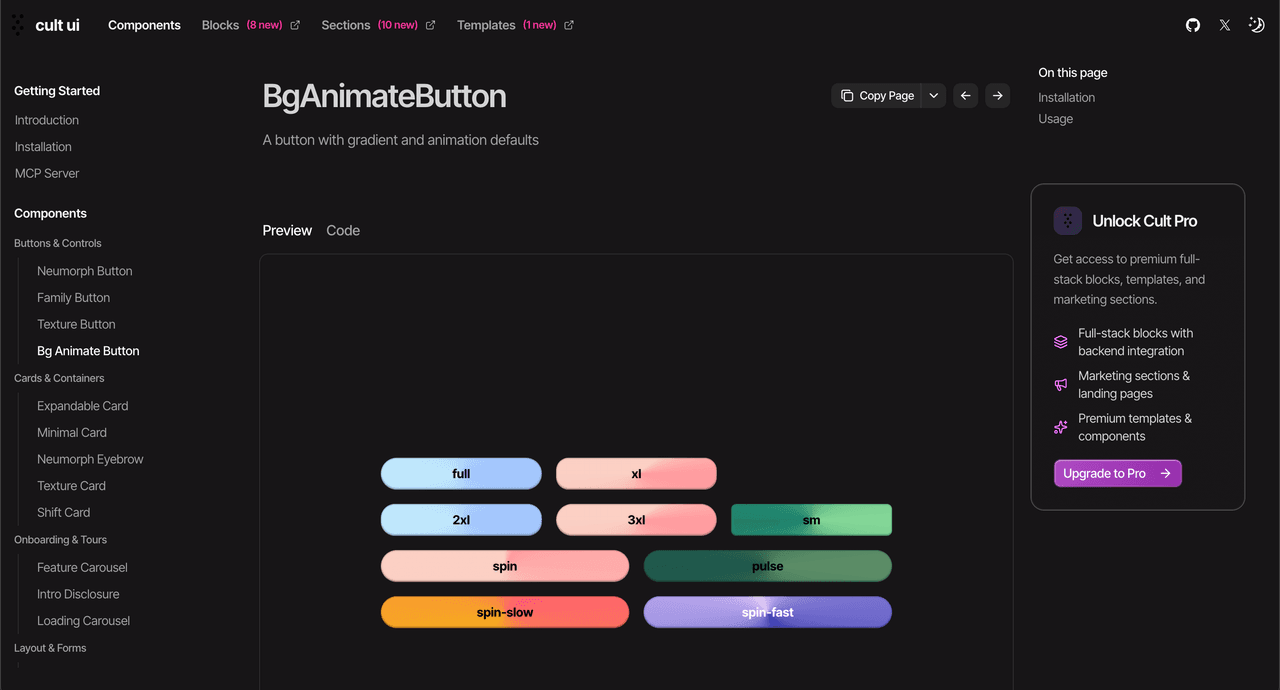The image size is (1280, 690).
Task: Click the Copy Page button
Action: click(877, 96)
